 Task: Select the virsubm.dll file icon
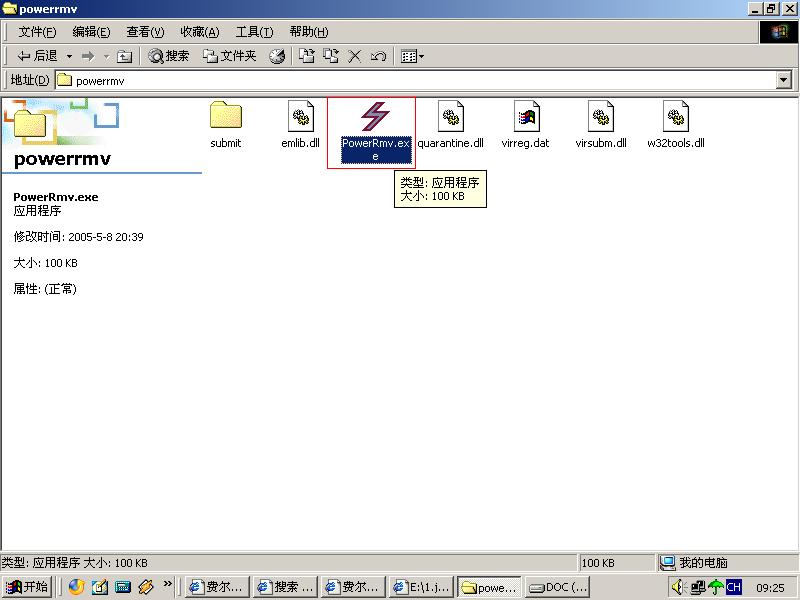tap(601, 116)
